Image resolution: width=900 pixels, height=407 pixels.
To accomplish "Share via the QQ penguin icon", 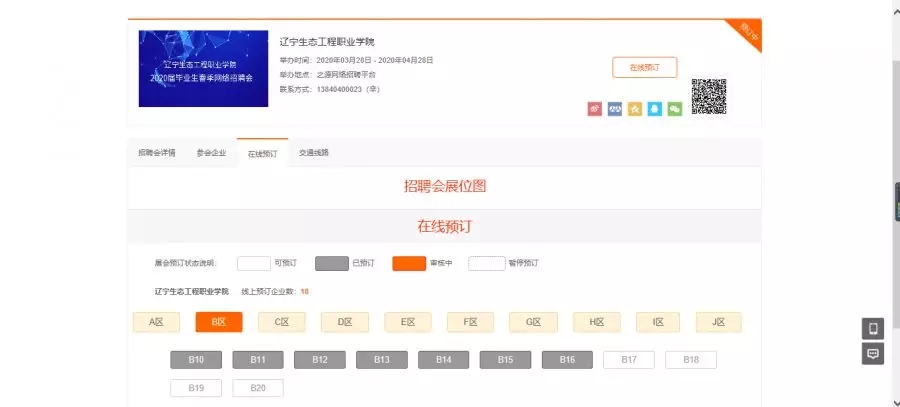I will pos(655,109).
